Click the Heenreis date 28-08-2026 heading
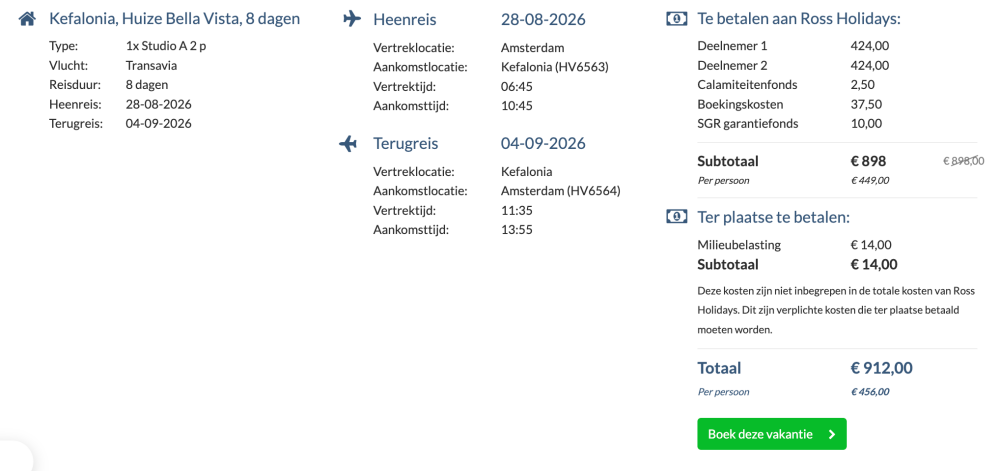 543,20
